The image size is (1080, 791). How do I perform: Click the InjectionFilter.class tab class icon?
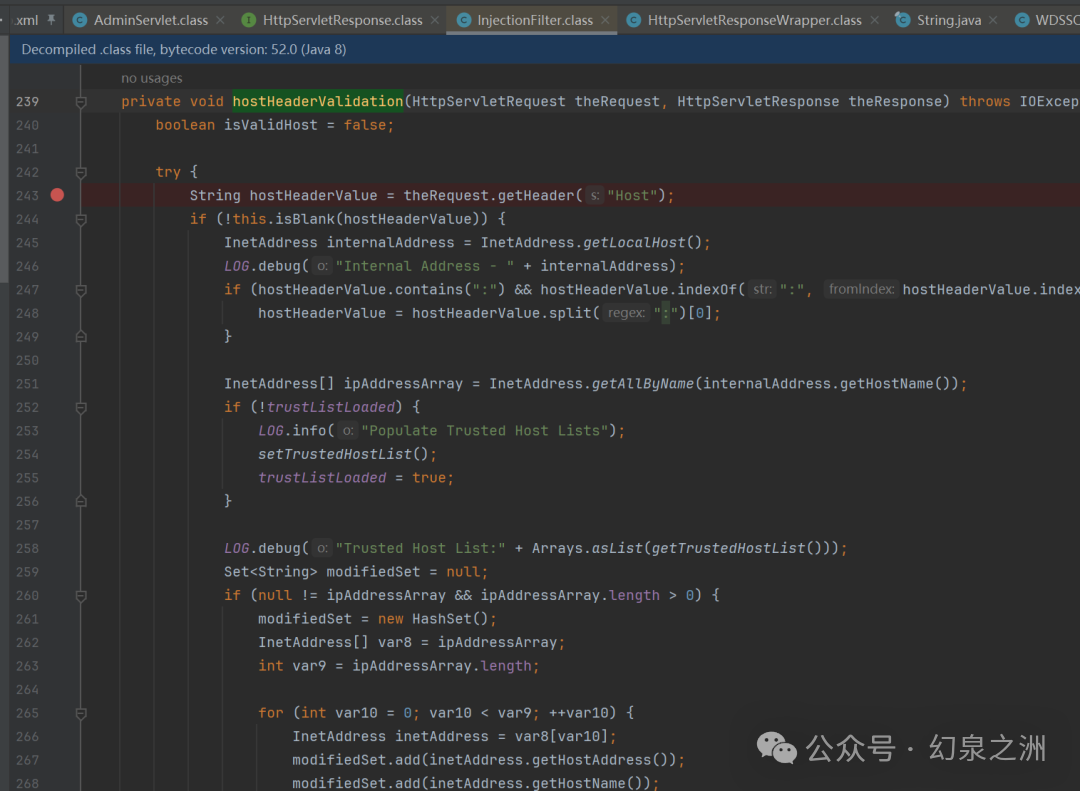[464, 20]
